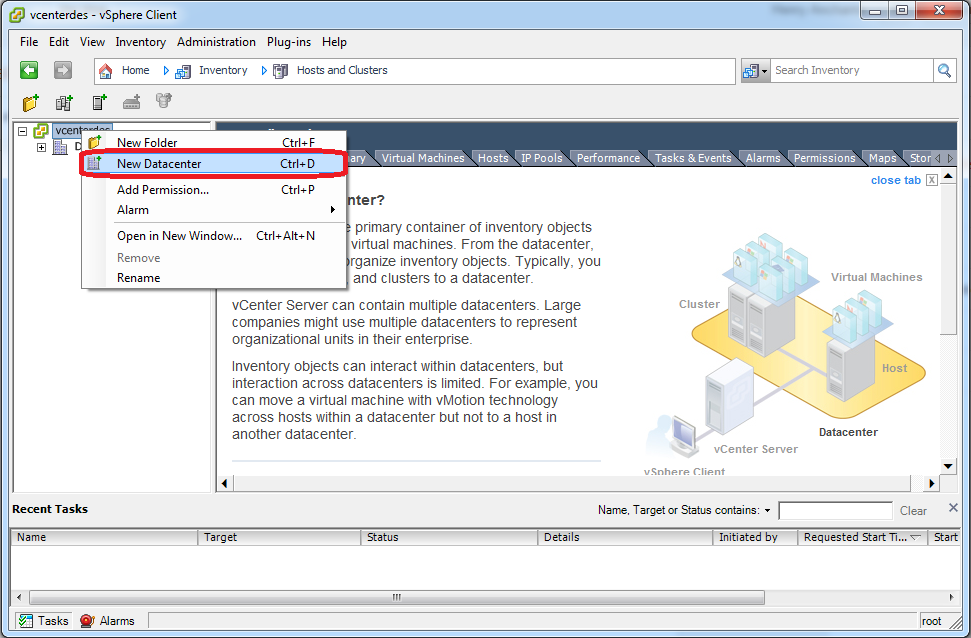Collapse the vcenterdes tree node

tap(22, 131)
